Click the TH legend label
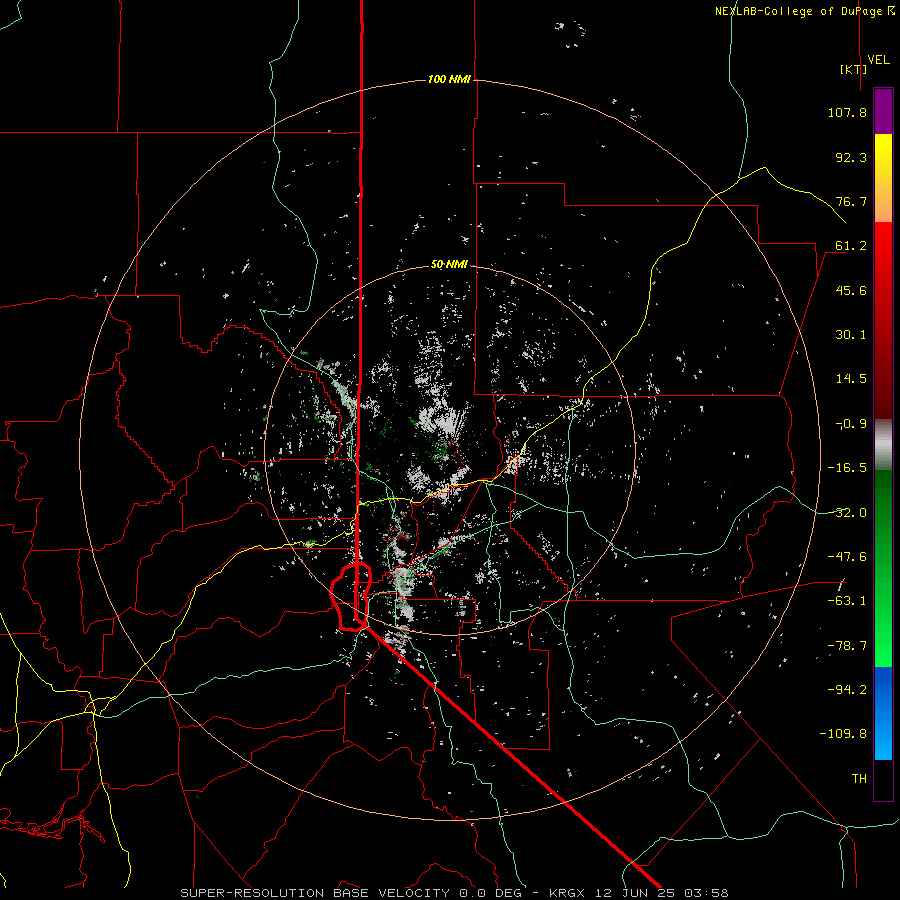This screenshot has width=900, height=900. (859, 779)
